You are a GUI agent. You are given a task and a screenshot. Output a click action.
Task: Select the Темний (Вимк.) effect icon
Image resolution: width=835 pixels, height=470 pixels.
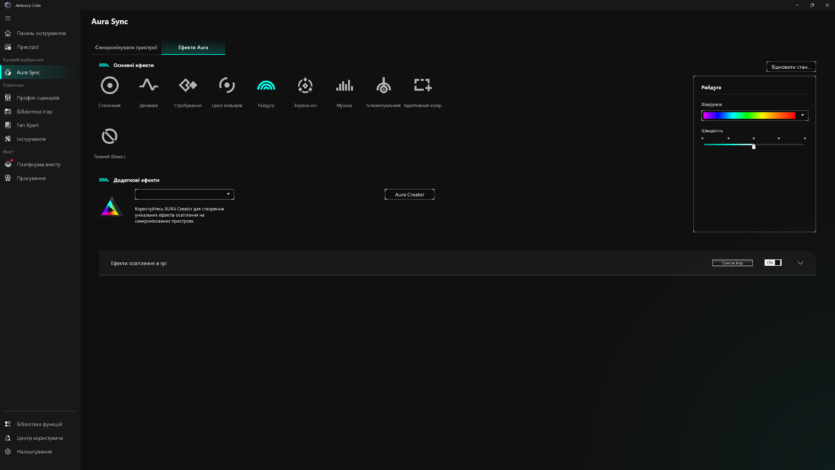coord(110,137)
